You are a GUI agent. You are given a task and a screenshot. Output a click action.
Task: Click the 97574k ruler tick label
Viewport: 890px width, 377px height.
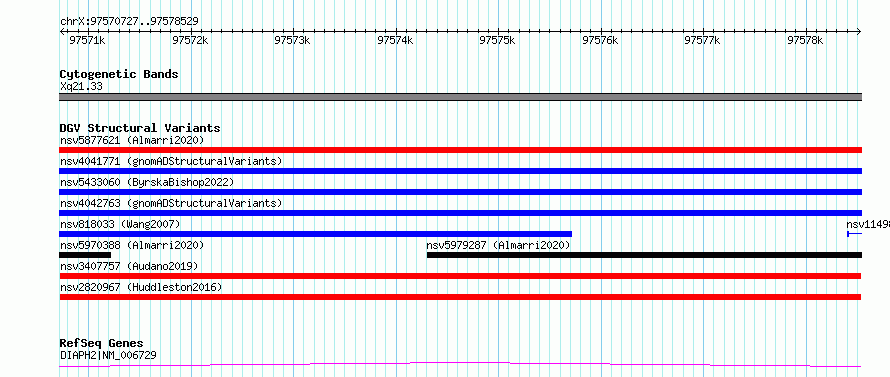(395, 40)
